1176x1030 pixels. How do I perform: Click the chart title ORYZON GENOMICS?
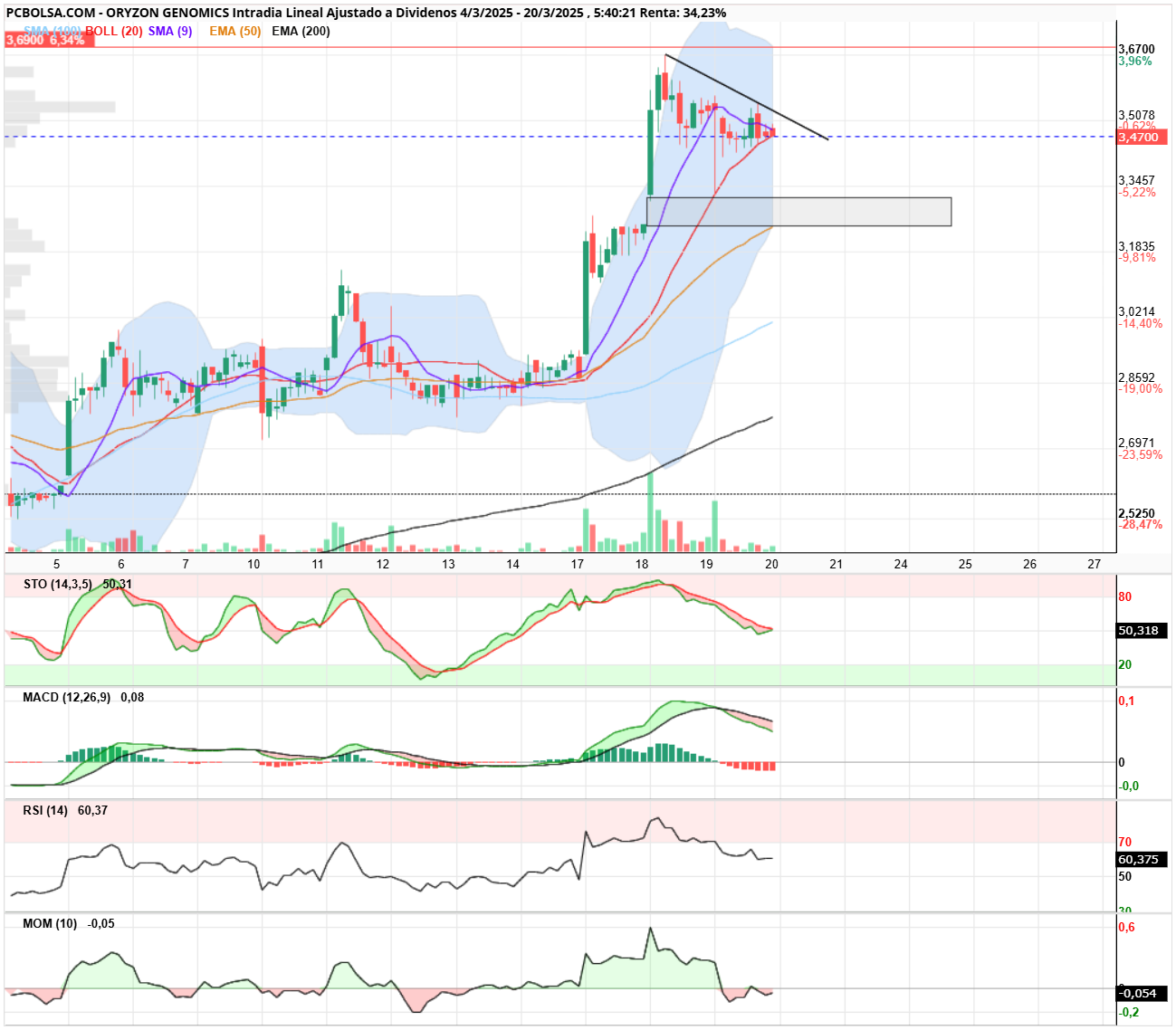[x=167, y=13]
